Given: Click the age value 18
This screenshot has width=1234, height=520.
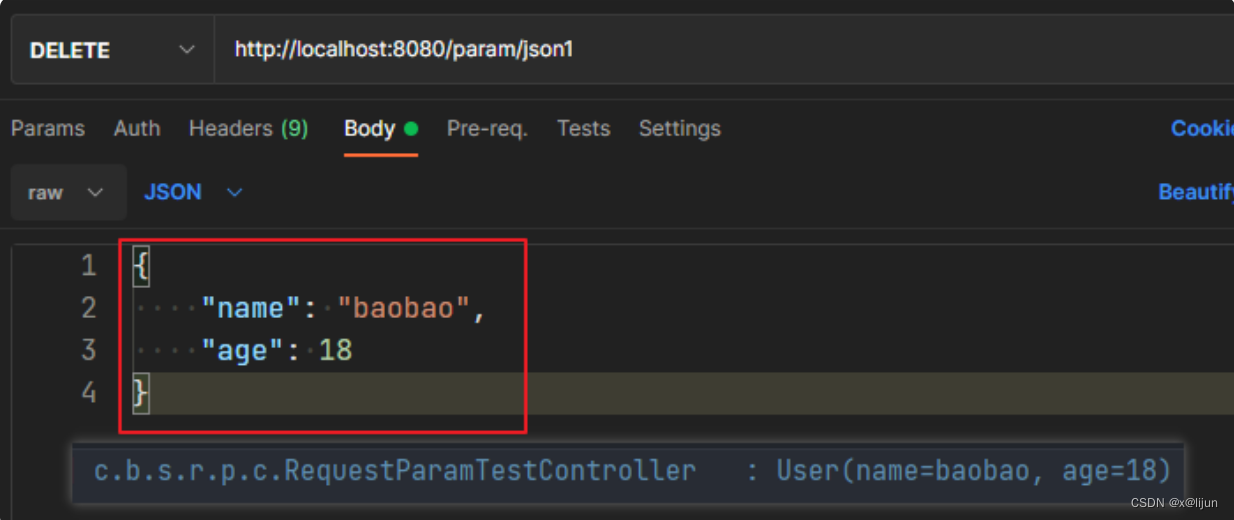Looking at the screenshot, I should point(335,350).
